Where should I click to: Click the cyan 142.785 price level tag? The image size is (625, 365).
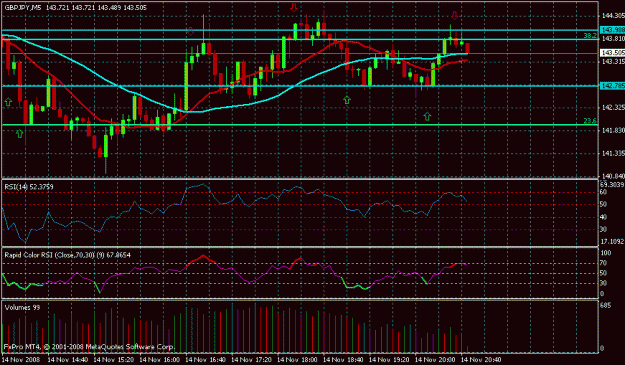coord(613,86)
